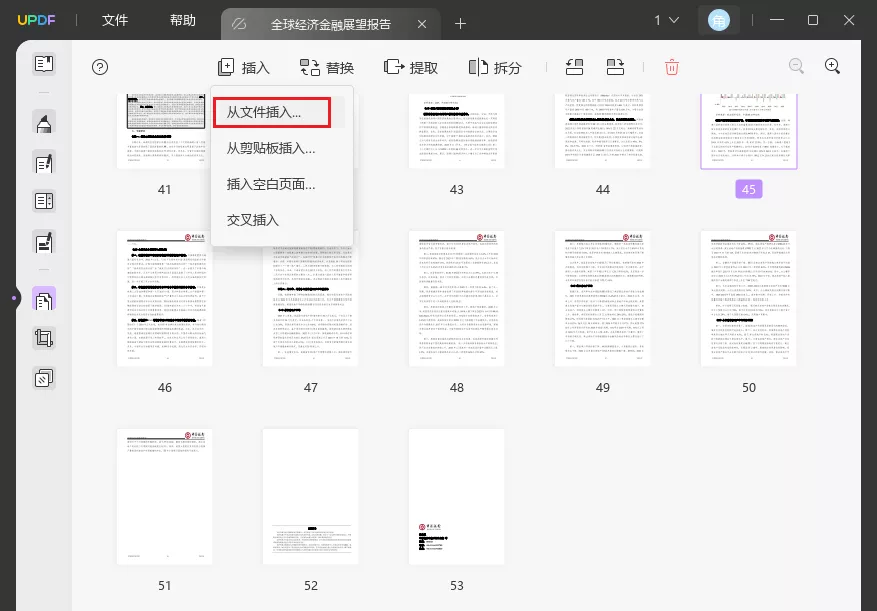Select page 43 thumbnail
Image resolution: width=877 pixels, height=611 pixels.
point(456,131)
